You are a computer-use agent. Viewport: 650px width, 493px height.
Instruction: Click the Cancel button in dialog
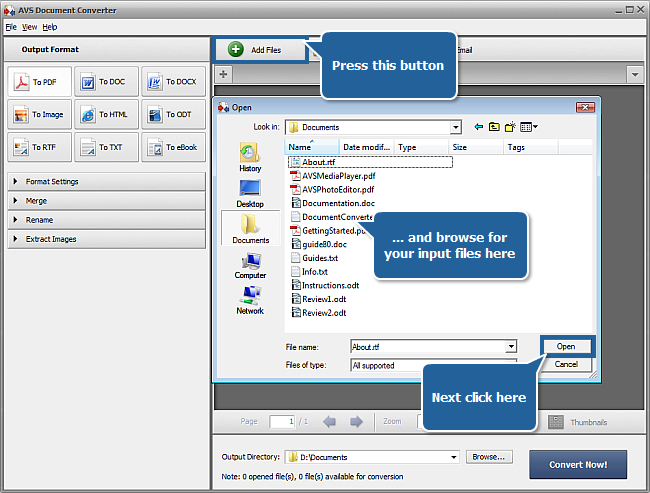click(566, 364)
